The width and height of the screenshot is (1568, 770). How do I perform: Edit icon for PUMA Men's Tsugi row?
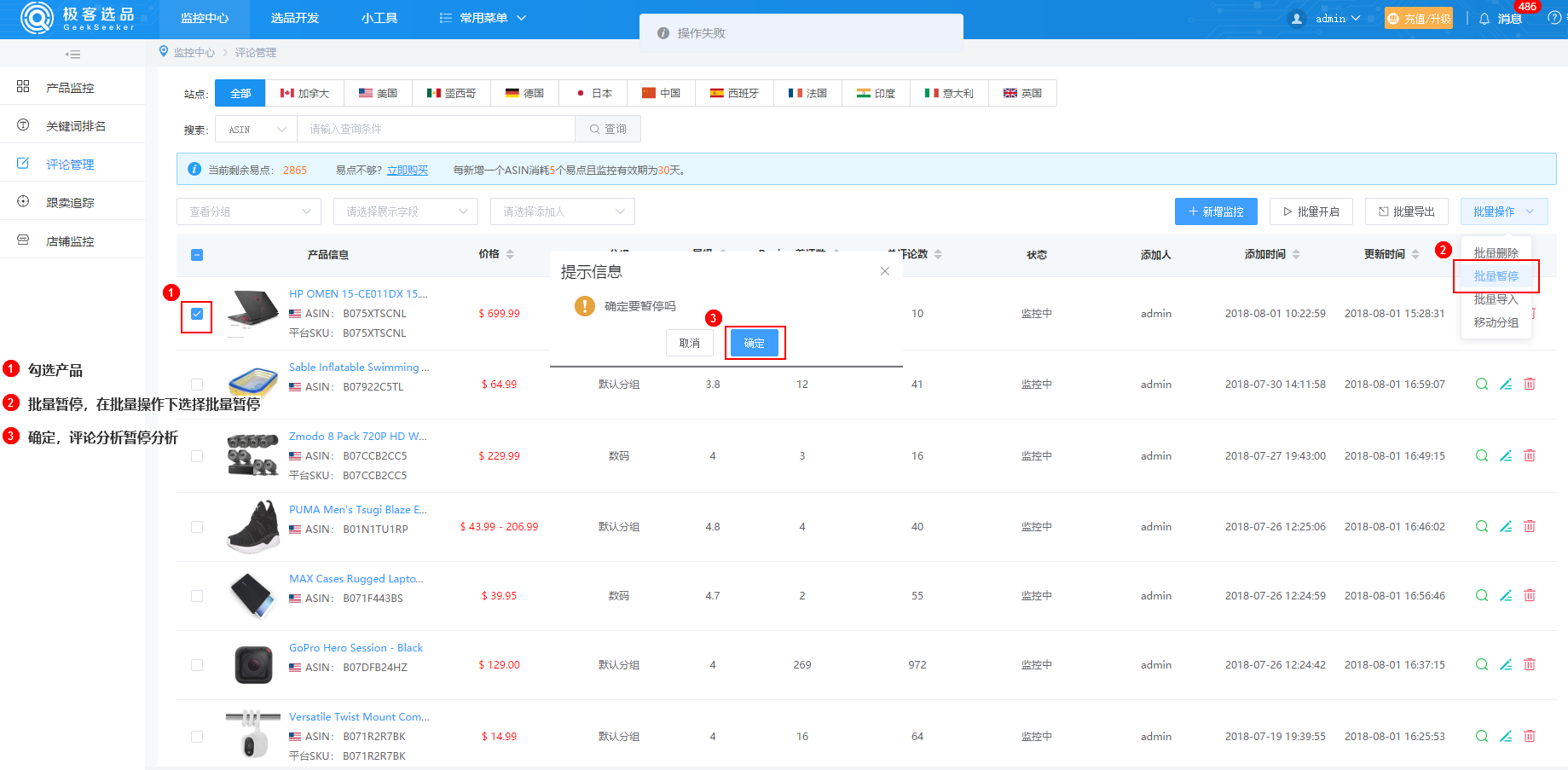(x=1506, y=526)
